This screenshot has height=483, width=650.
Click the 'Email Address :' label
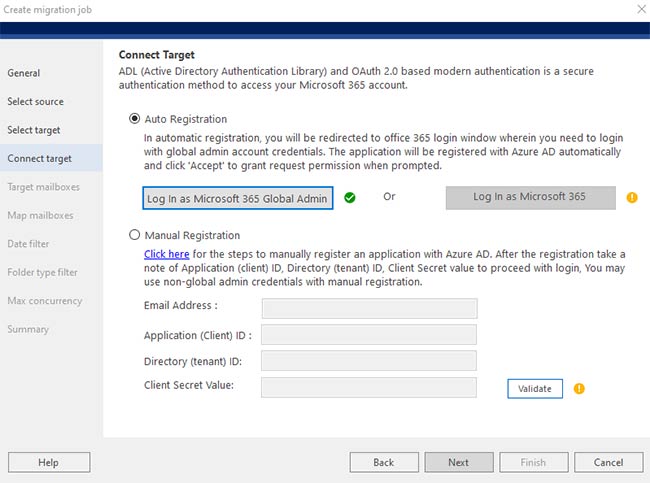[181, 306]
